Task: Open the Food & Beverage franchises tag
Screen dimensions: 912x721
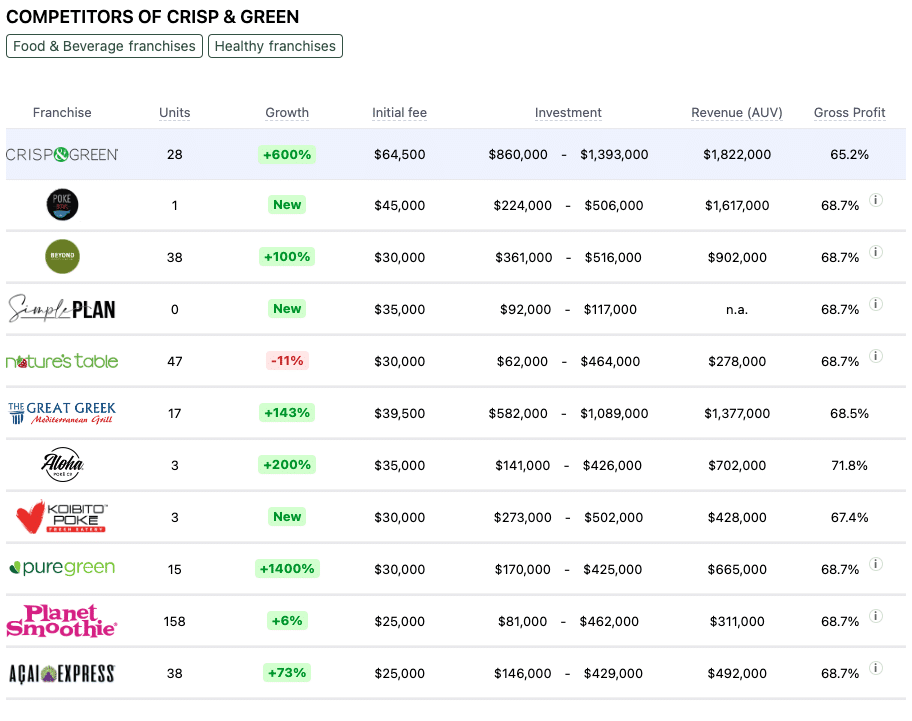Action: [104, 46]
